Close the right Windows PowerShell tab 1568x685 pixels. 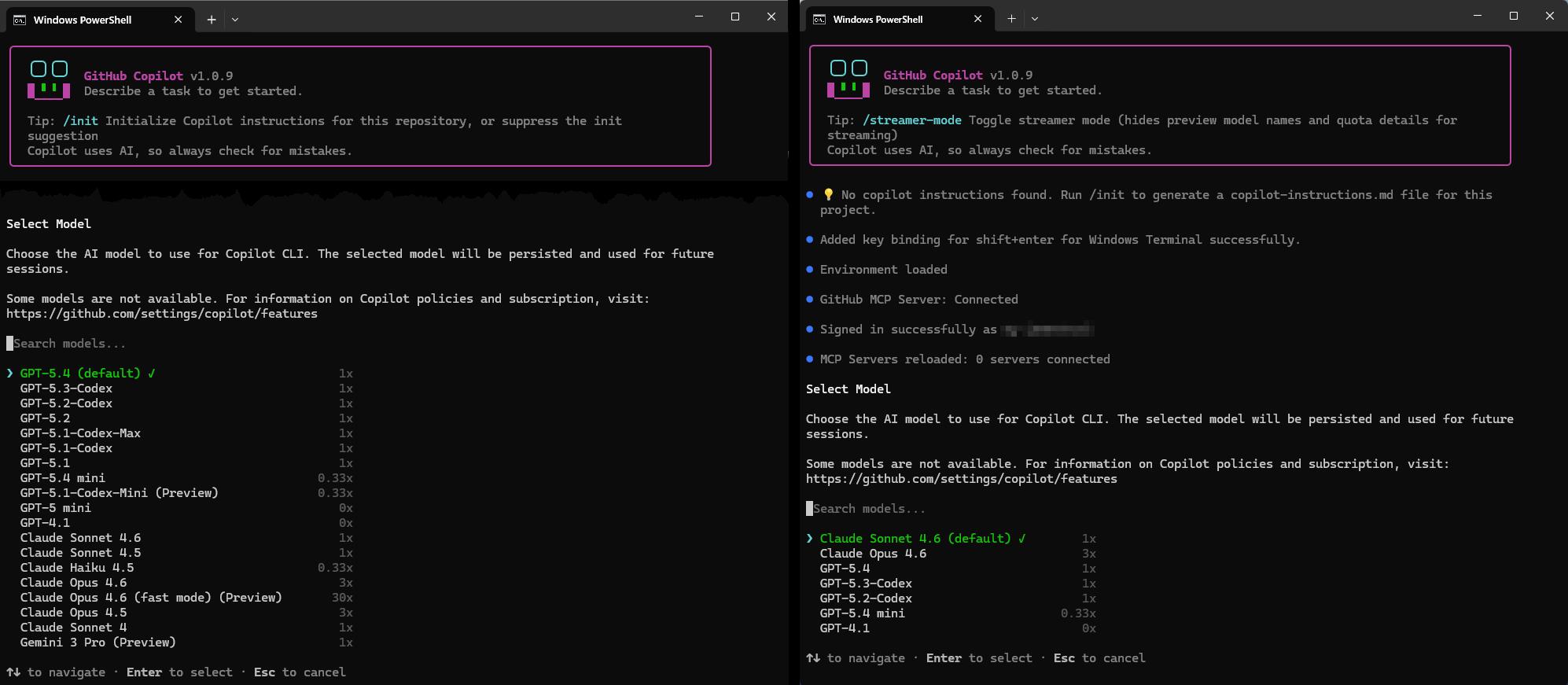[x=977, y=19]
